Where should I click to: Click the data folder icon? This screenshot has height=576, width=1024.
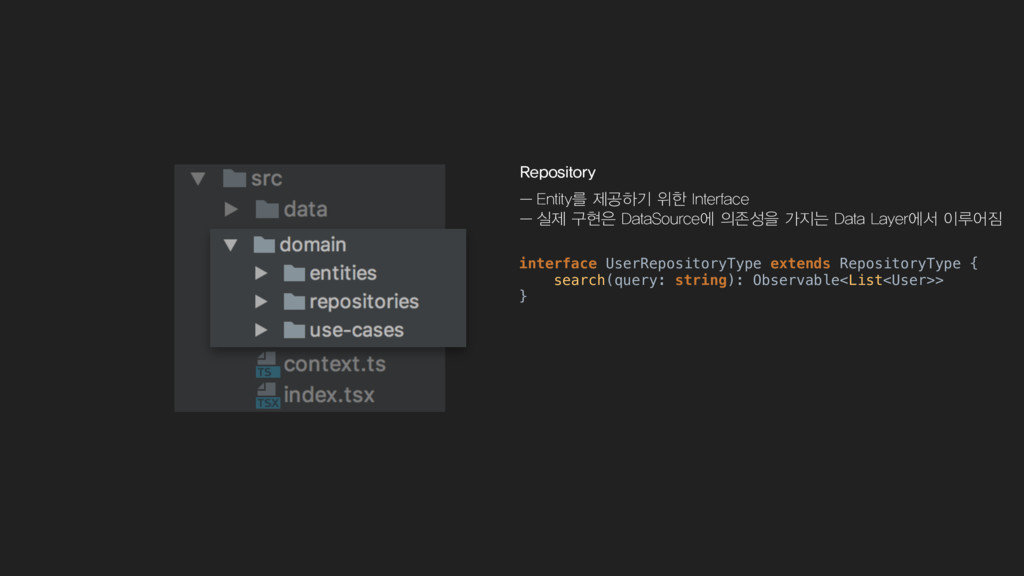pos(266,209)
